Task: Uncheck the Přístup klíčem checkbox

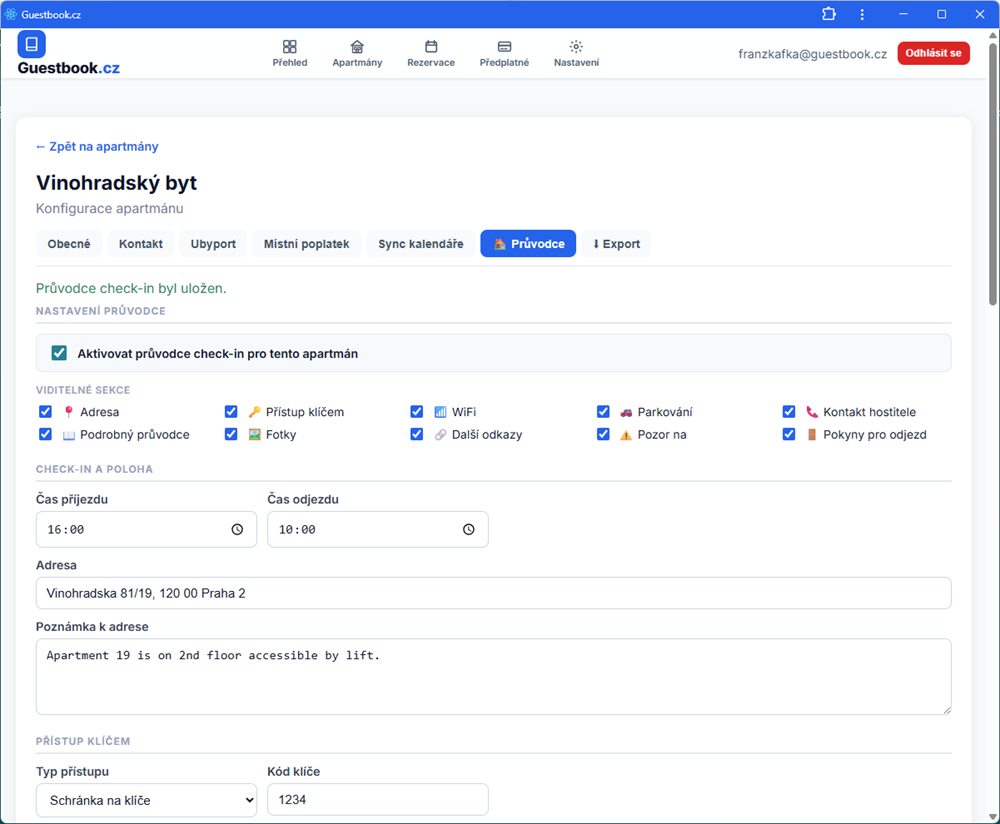Action: click(x=231, y=411)
